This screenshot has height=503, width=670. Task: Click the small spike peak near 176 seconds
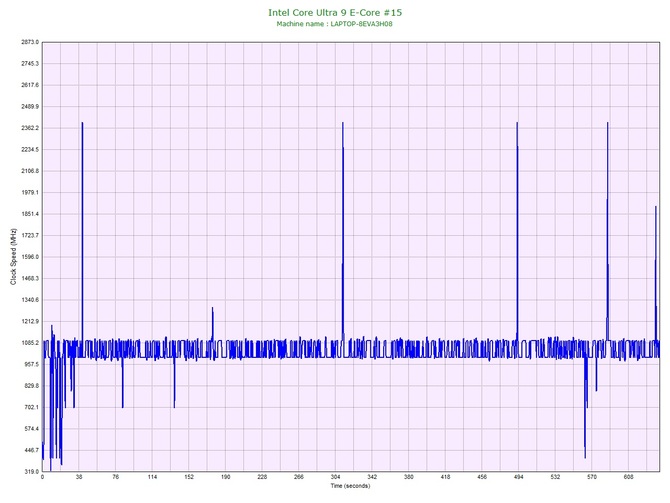[x=212, y=308]
